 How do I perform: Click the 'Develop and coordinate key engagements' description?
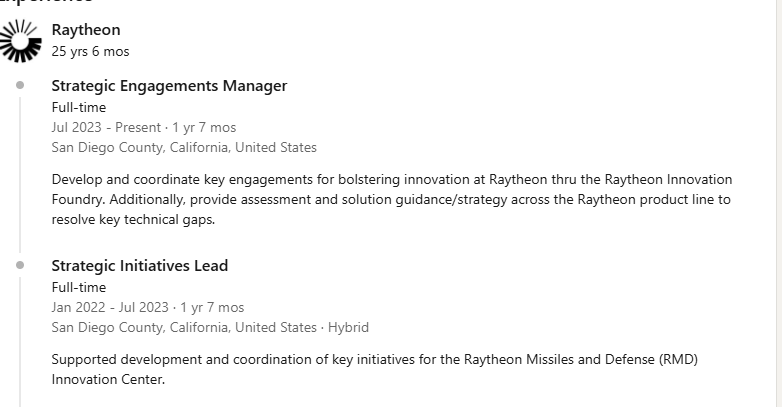pyautogui.click(x=391, y=200)
